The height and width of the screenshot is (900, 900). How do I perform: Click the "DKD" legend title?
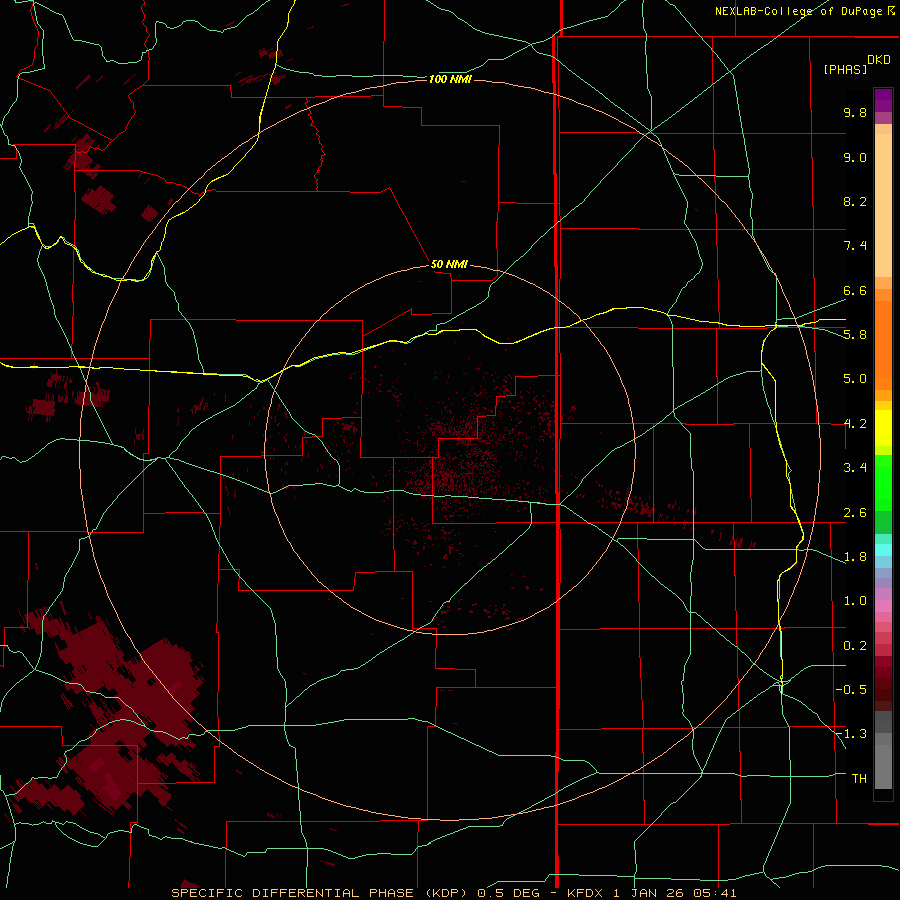pyautogui.click(x=879, y=60)
